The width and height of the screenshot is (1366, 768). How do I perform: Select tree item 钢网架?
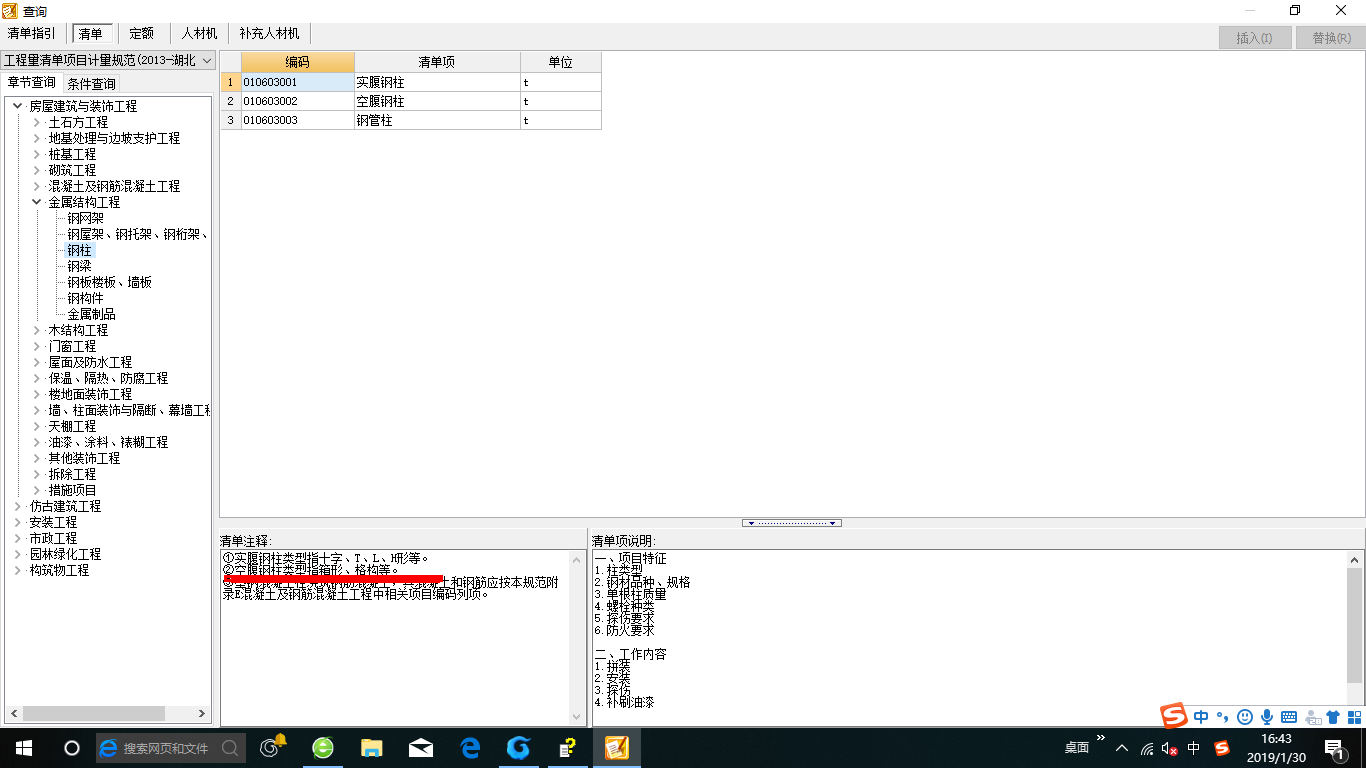(x=86, y=218)
